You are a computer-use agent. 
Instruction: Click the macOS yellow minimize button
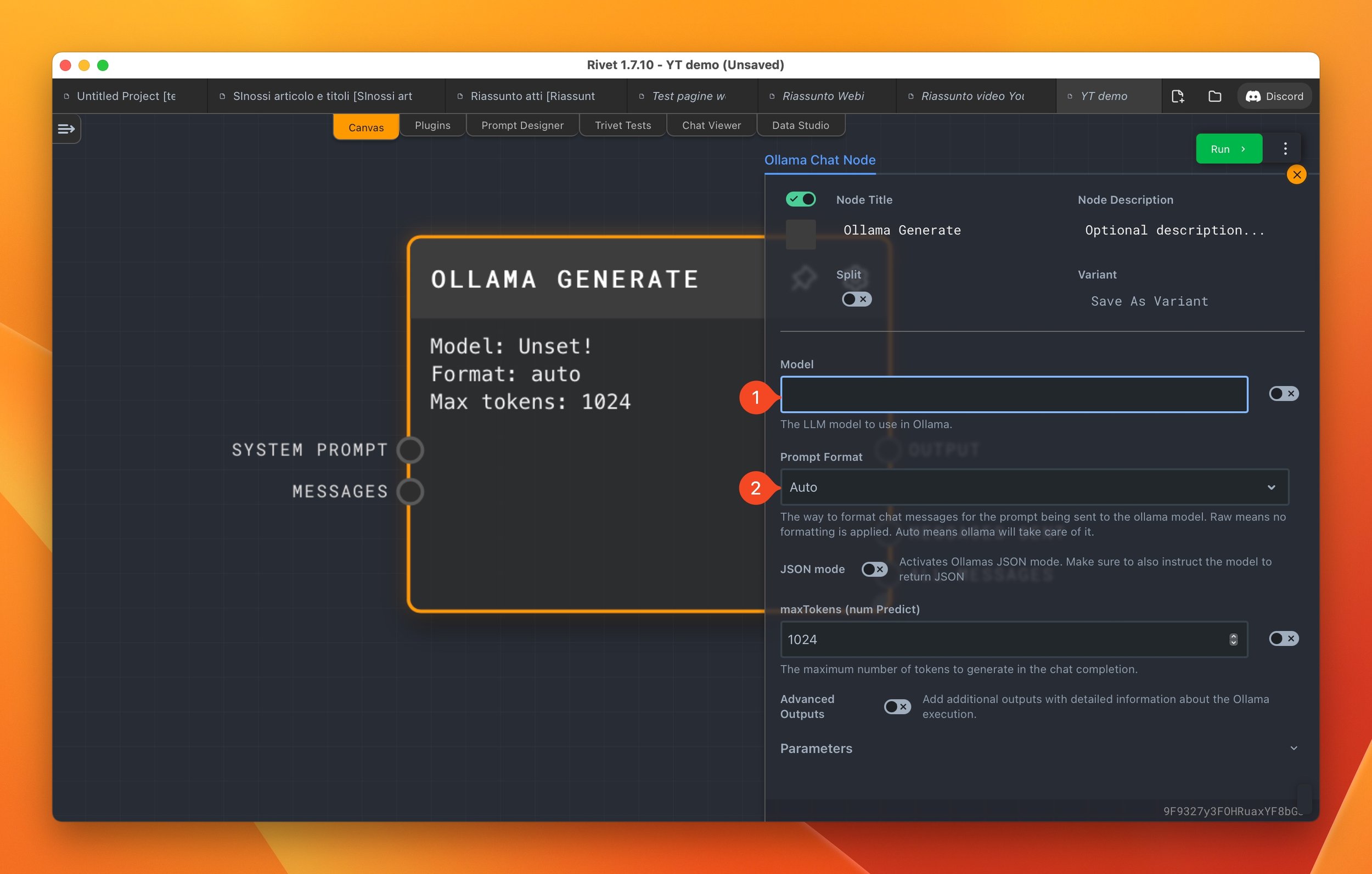(84, 65)
